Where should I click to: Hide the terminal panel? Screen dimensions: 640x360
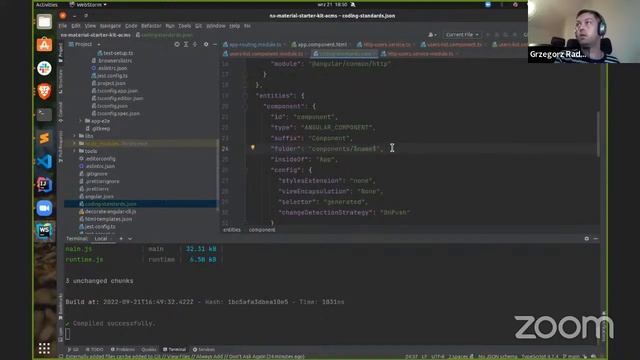click(596, 238)
